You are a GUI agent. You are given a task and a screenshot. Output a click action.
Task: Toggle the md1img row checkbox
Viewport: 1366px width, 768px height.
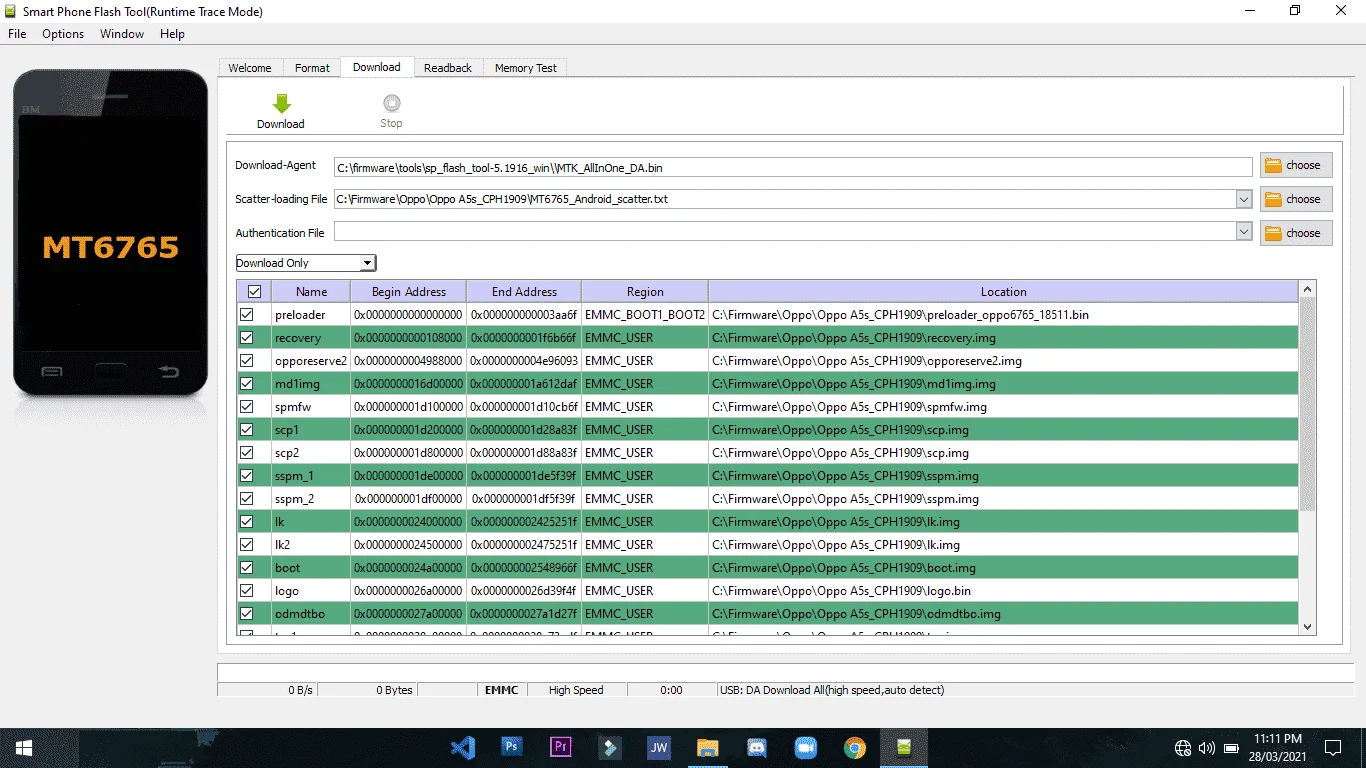click(246, 384)
